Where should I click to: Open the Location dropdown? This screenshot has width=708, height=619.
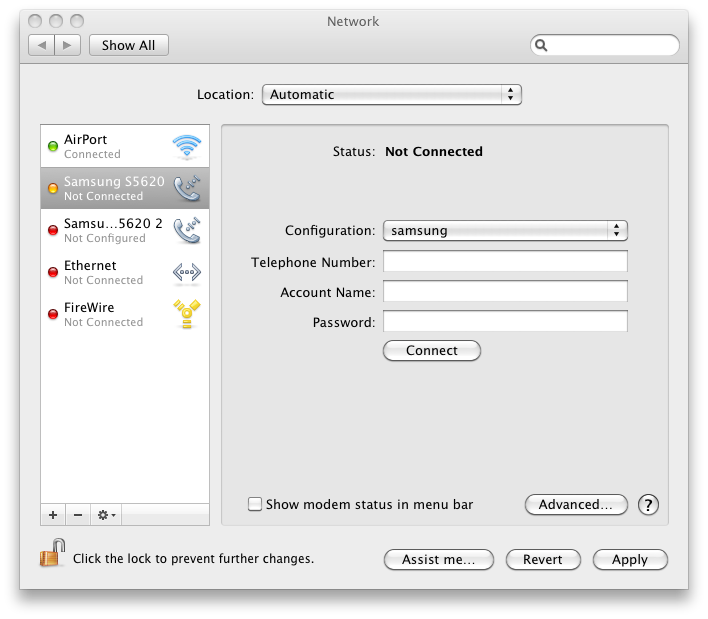(391, 94)
